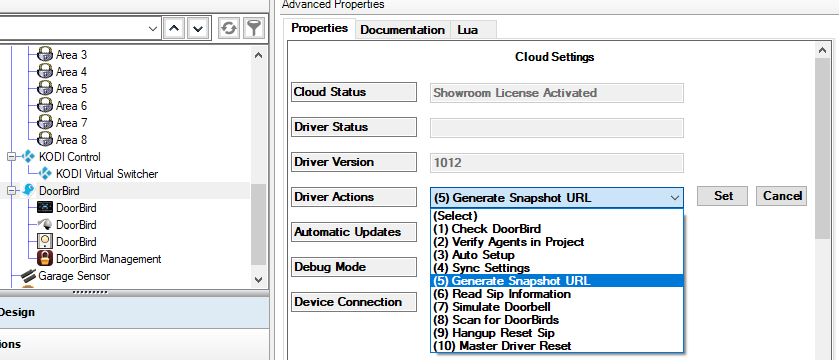
Task: Choose (10) Master Driver Reset
Action: [557, 346]
